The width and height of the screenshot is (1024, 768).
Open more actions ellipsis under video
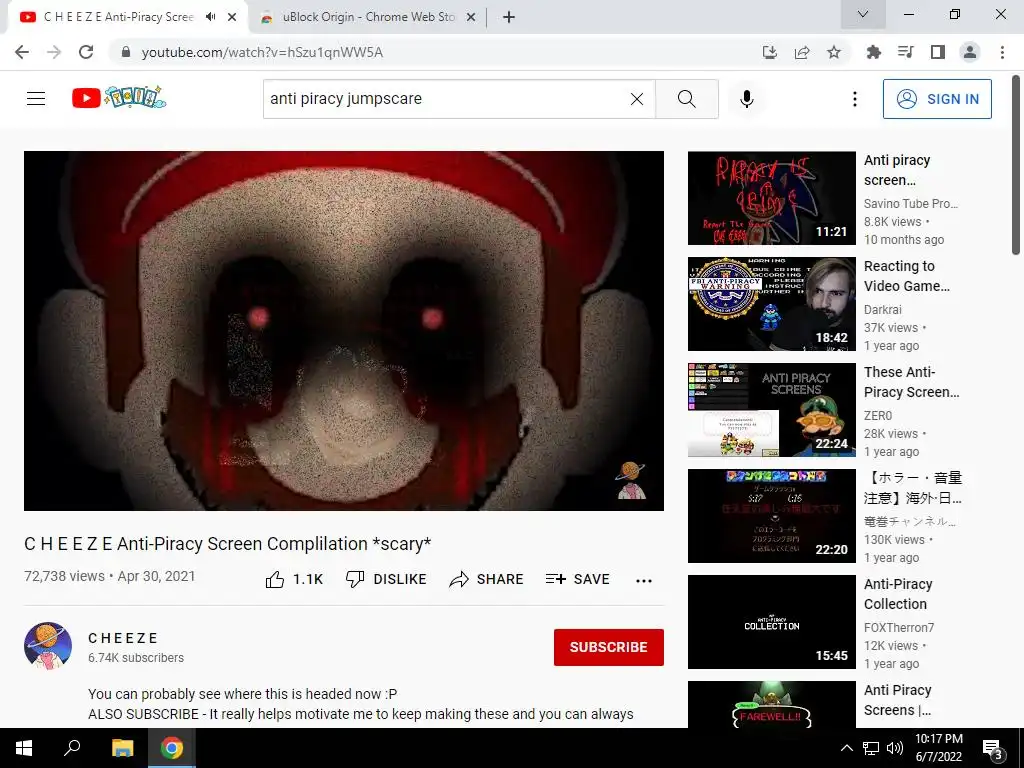coord(644,581)
